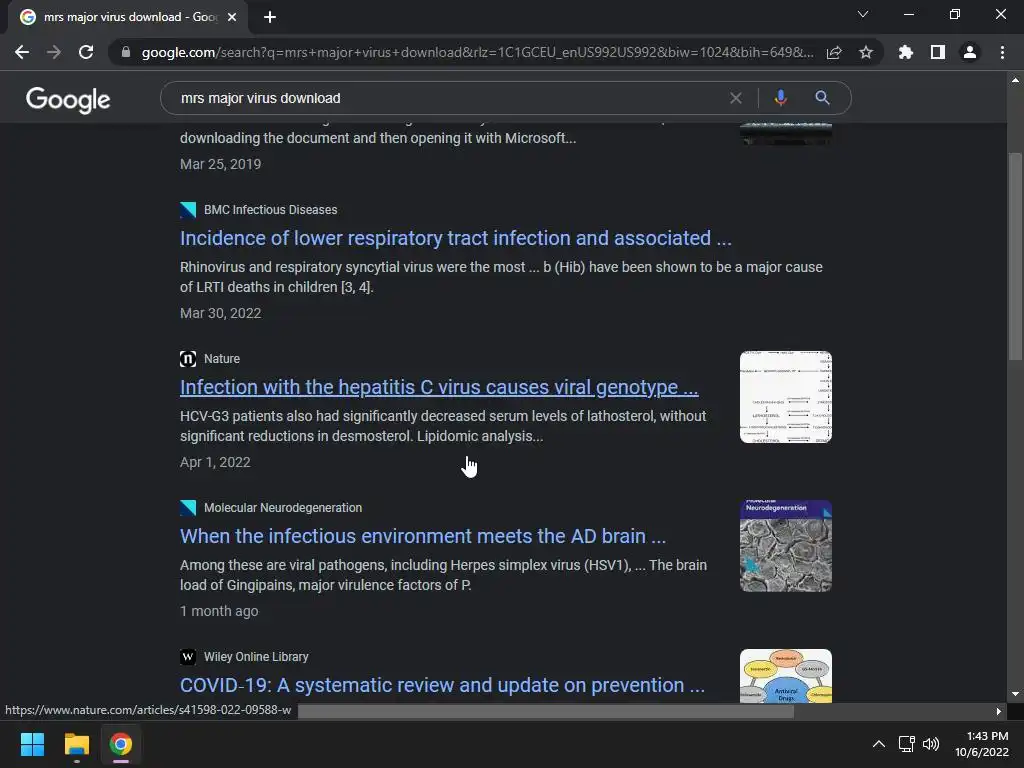Close the 'mrs major virus download' tab

click(x=232, y=17)
